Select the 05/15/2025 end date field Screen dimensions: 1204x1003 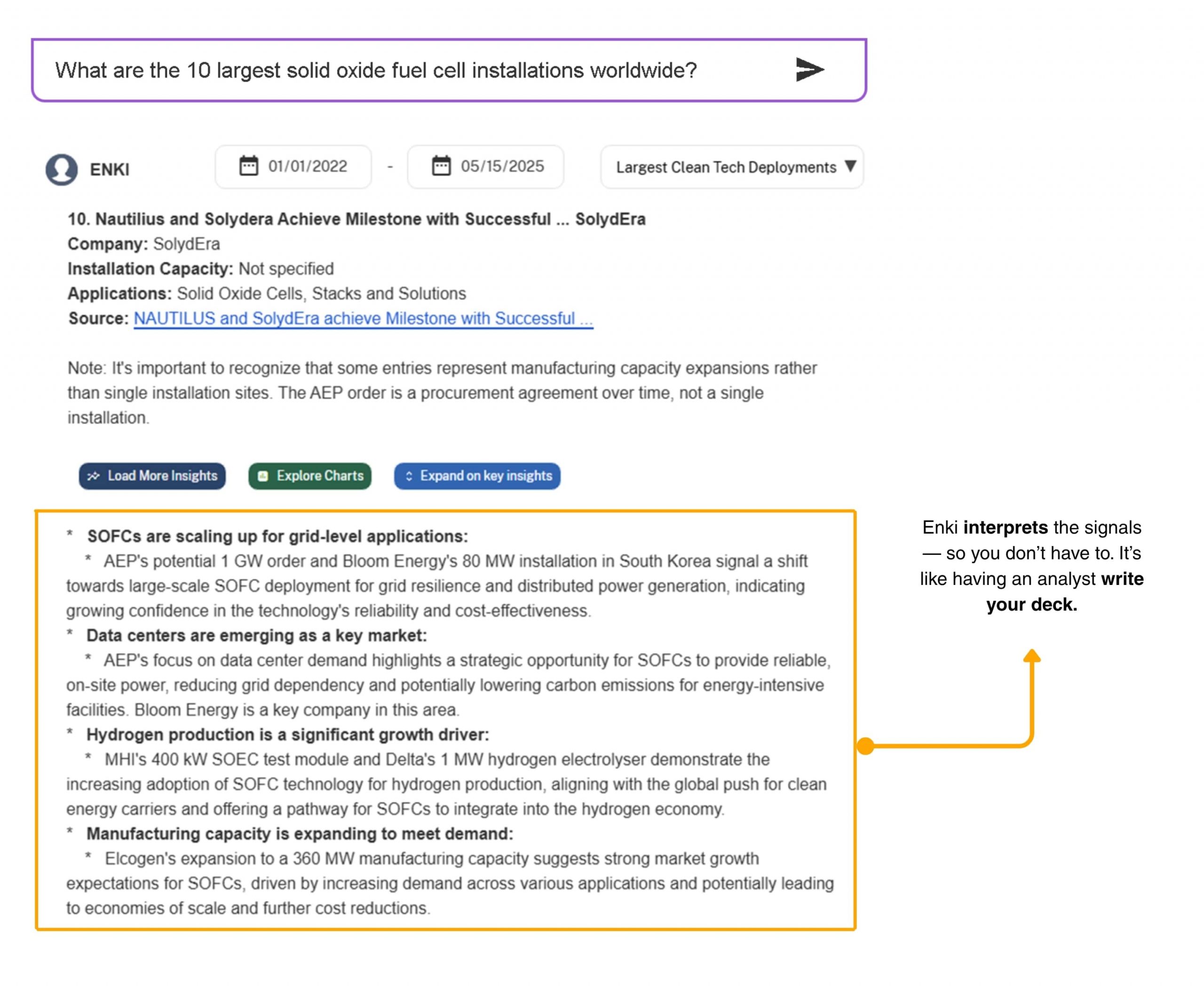[x=502, y=166]
